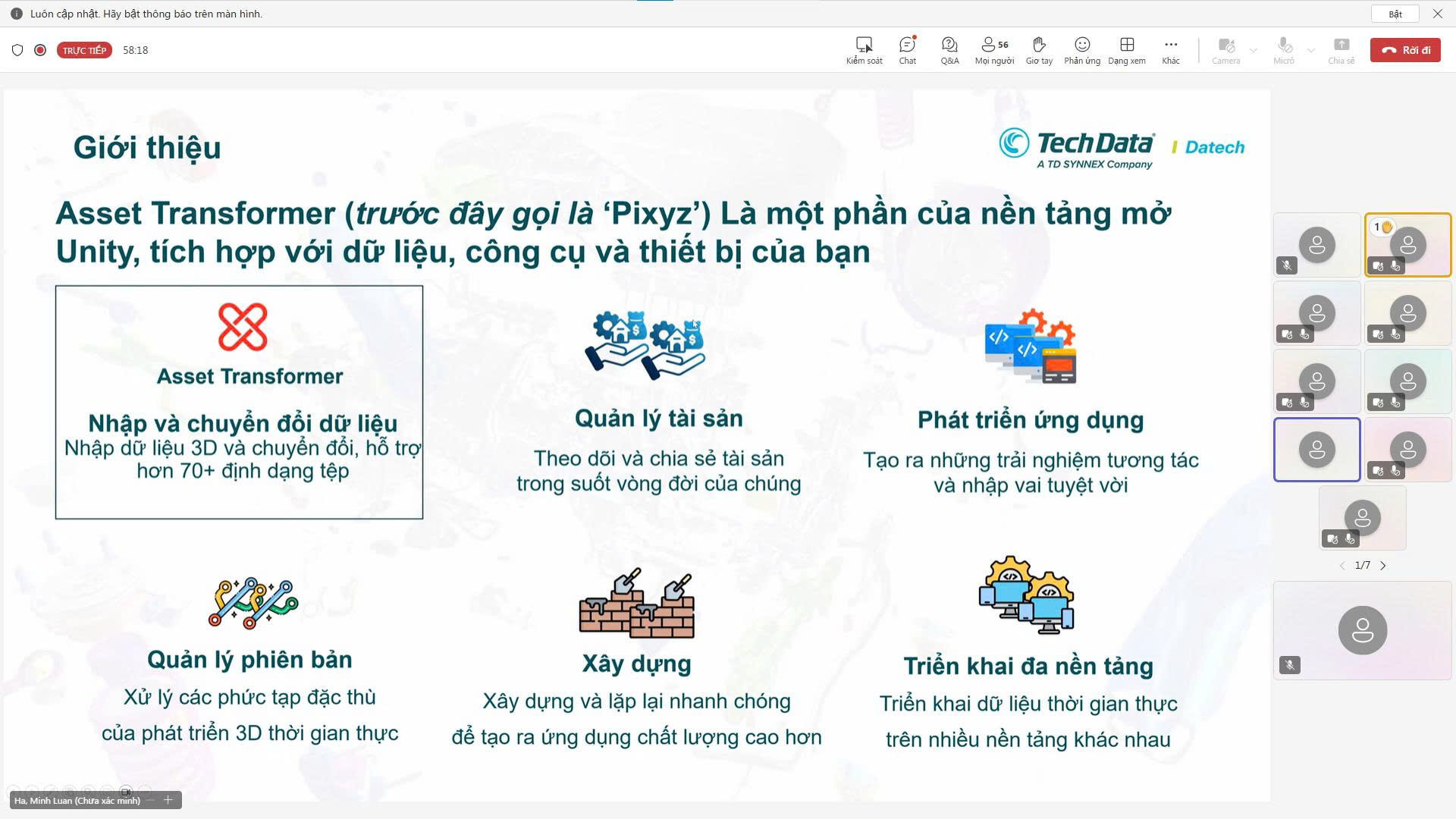The width and height of the screenshot is (1456, 819).
Task: Go to next participant page arrow
Action: (x=1383, y=566)
